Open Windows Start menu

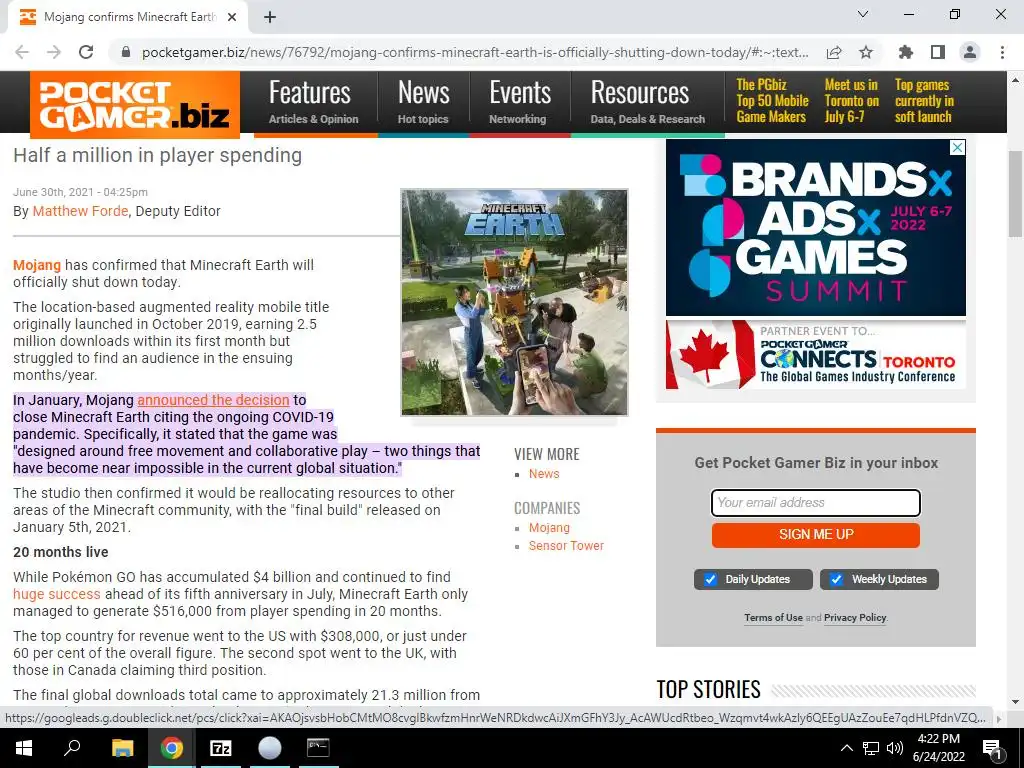(24, 748)
